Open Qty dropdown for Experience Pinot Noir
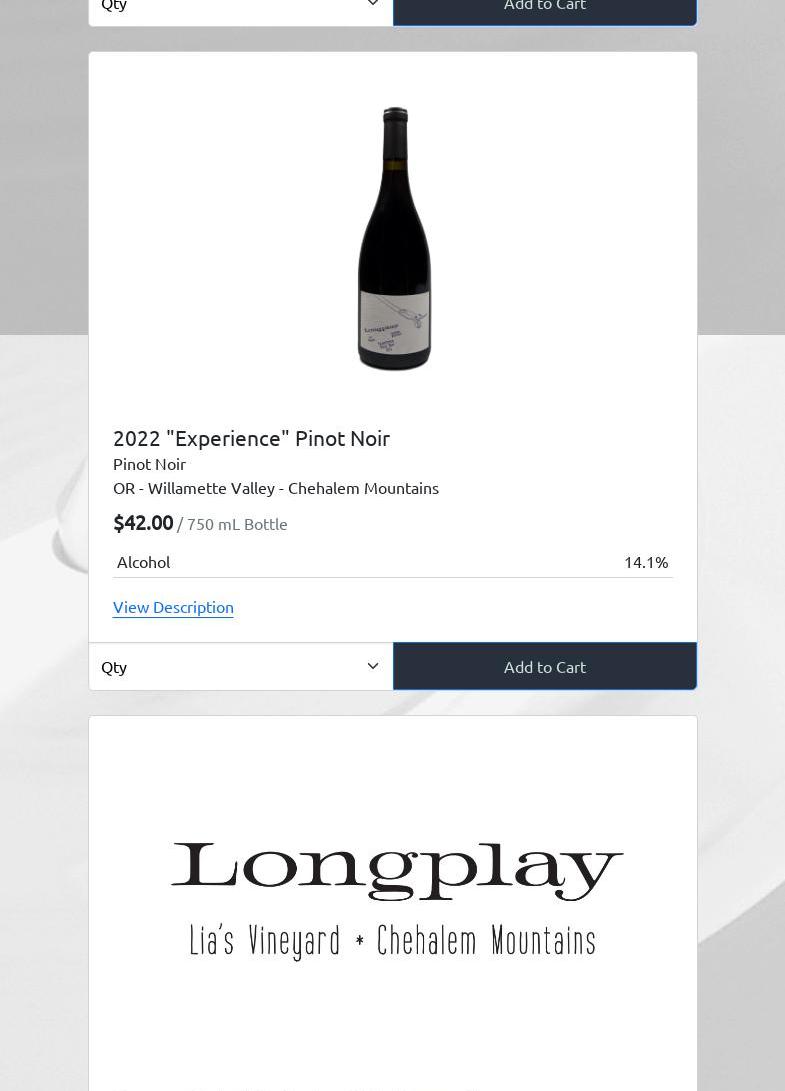The width and height of the screenshot is (785, 1091). pos(241,667)
